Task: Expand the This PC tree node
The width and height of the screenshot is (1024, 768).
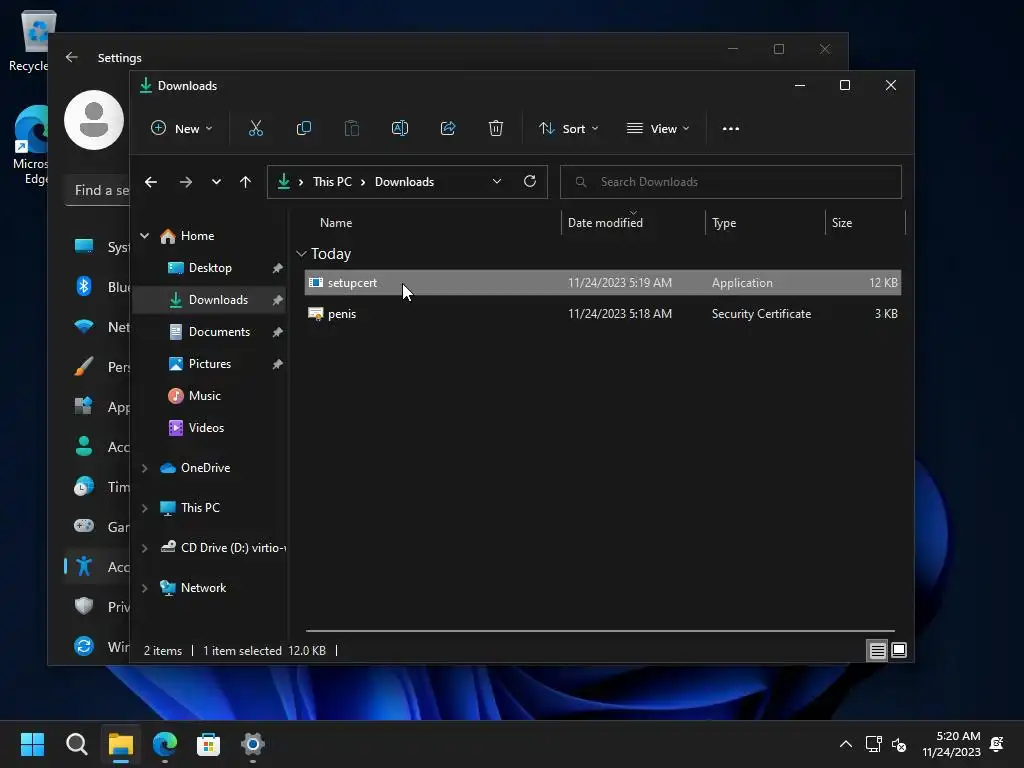Action: pos(144,508)
